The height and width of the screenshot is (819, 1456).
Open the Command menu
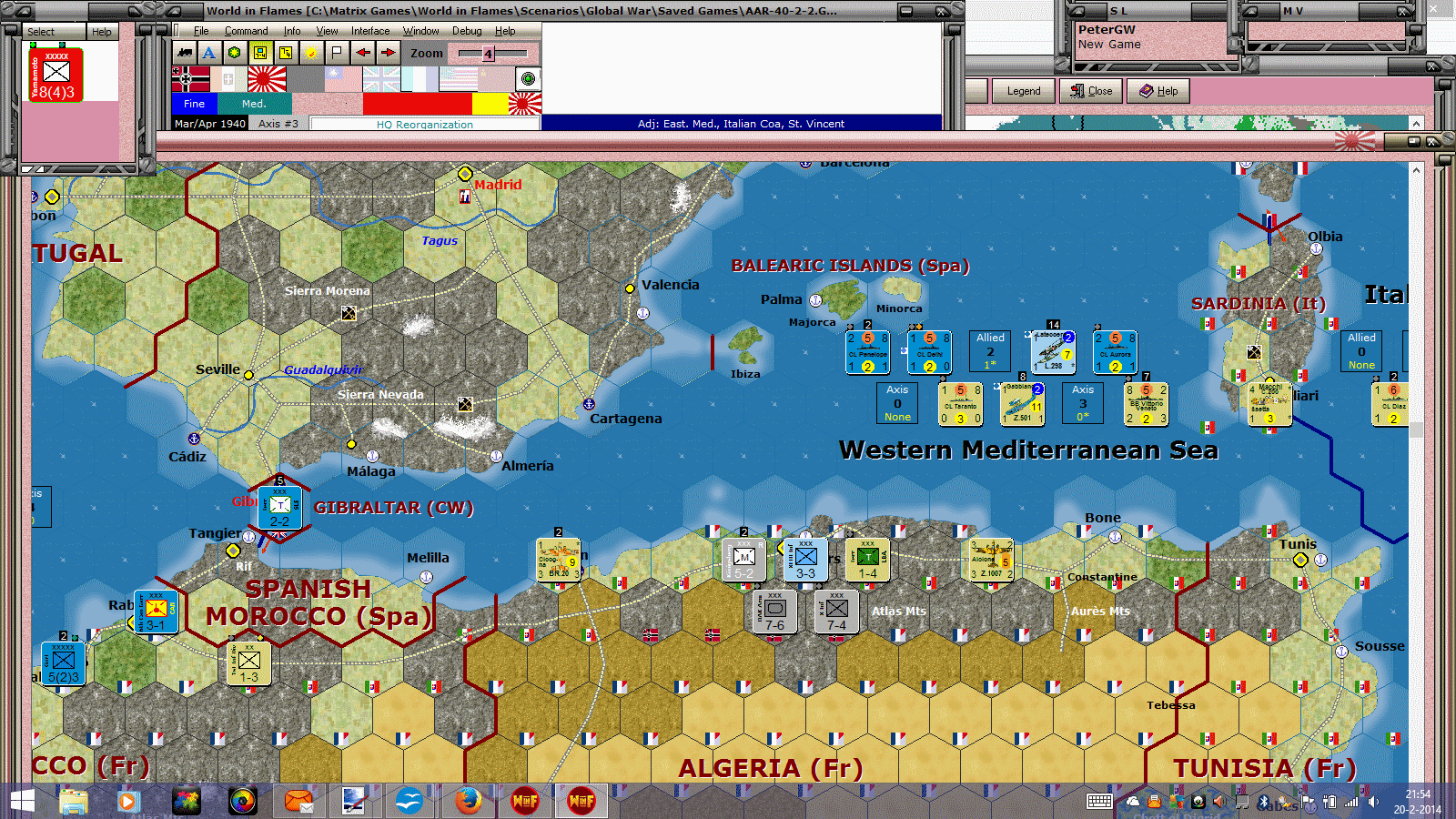click(246, 31)
